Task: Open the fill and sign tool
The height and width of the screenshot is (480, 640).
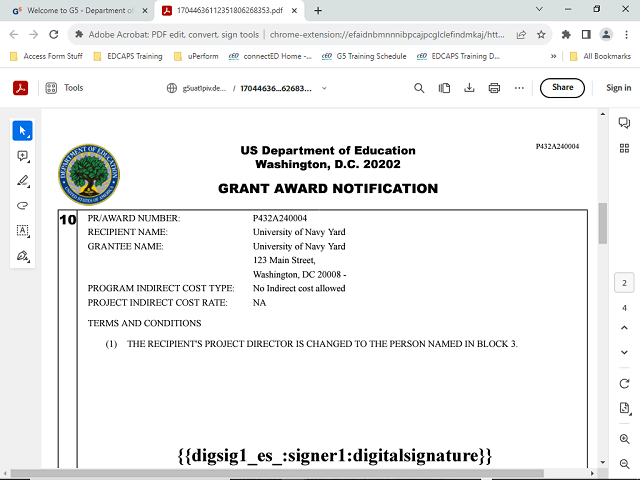Action: click(x=22, y=256)
